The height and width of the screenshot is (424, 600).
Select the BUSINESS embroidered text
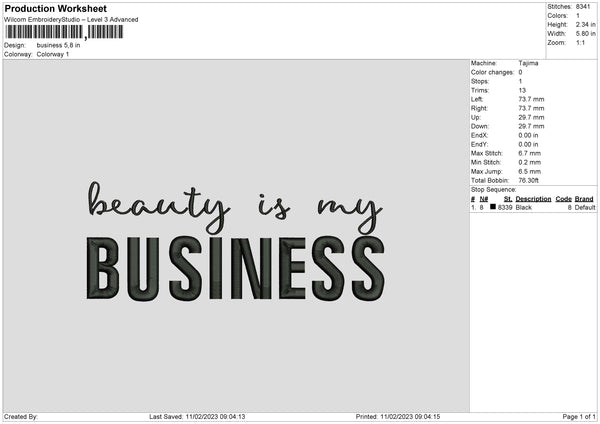[x=235, y=268]
